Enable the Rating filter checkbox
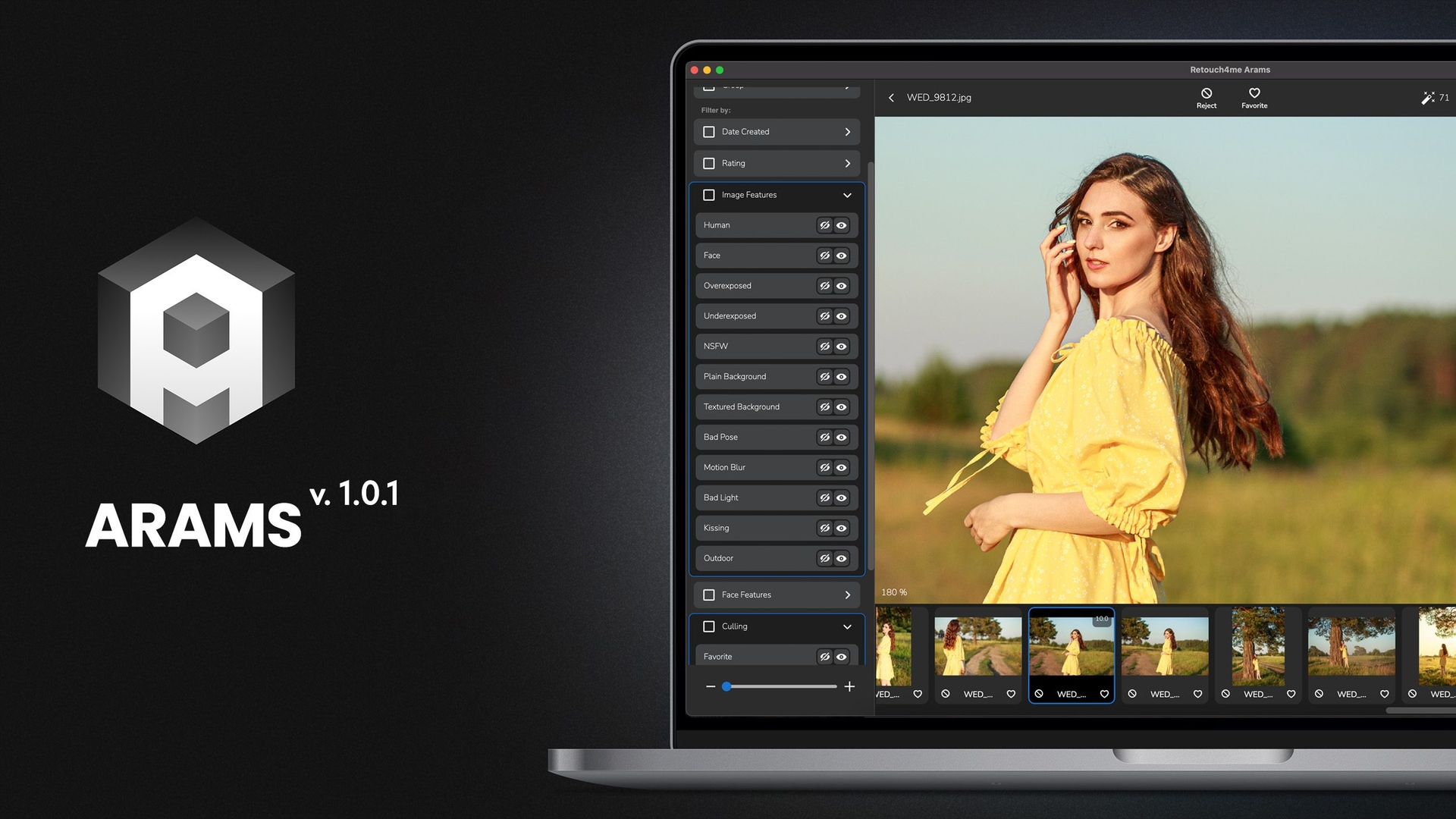 709,164
